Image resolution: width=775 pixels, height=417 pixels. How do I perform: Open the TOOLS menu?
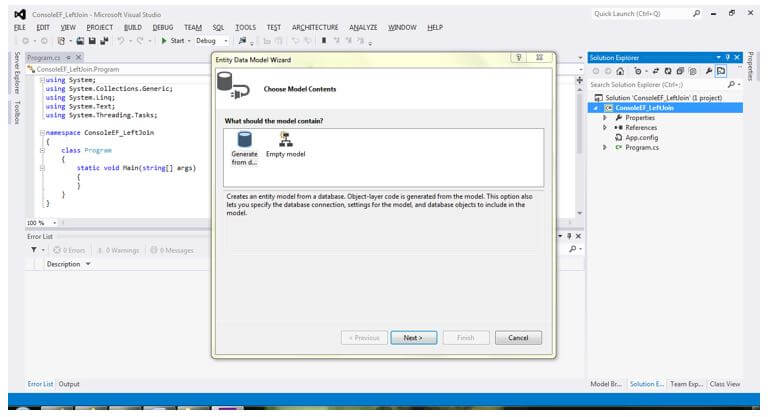[245, 28]
